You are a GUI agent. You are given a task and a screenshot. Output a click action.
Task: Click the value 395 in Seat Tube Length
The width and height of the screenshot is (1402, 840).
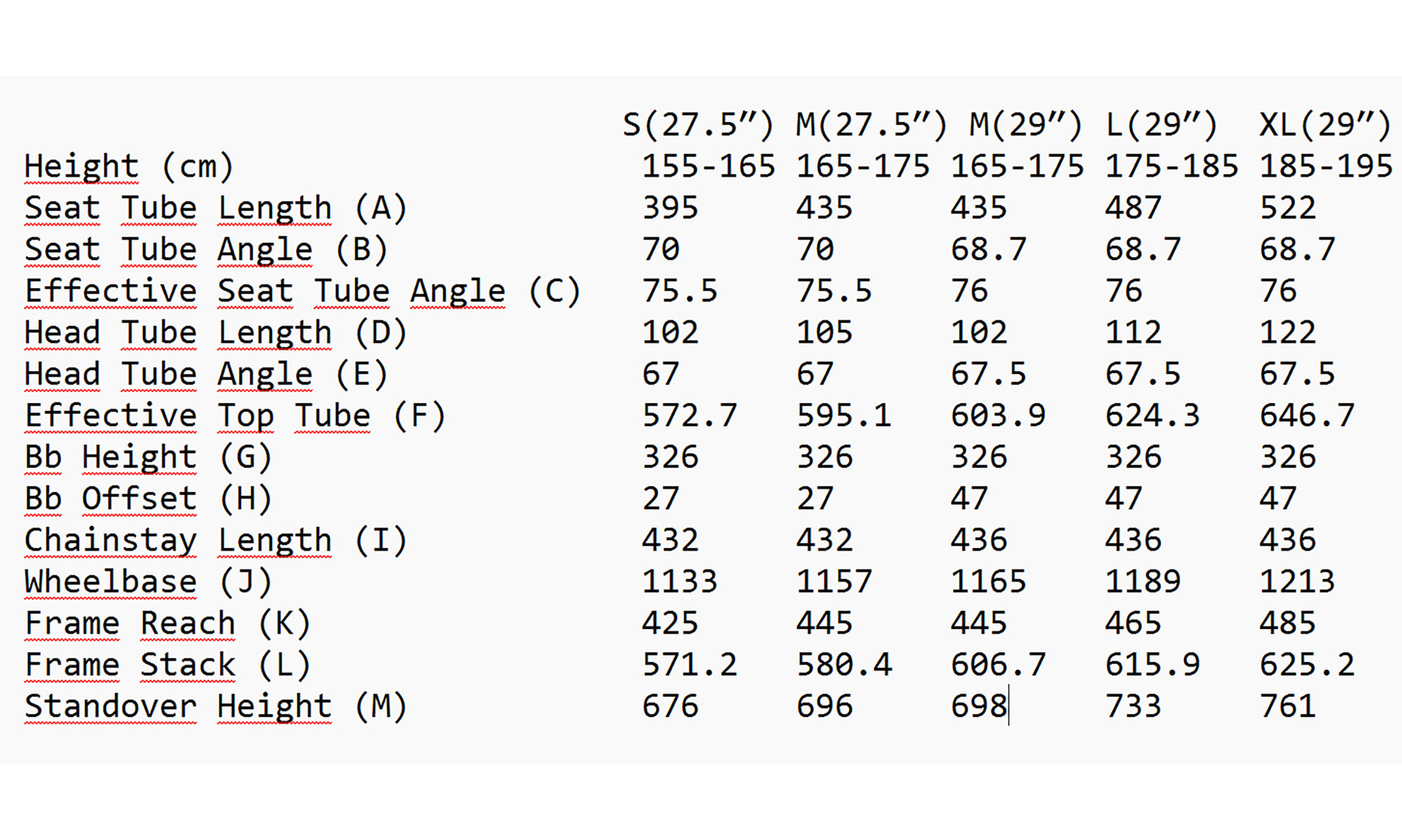point(670,208)
